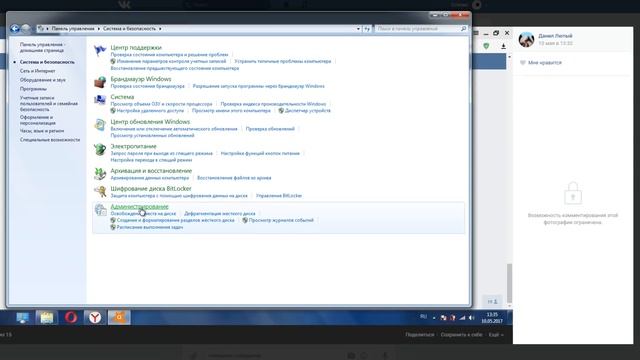Click the Администрирование tools icon
Viewport: 640px width, 360px height.
point(100,210)
